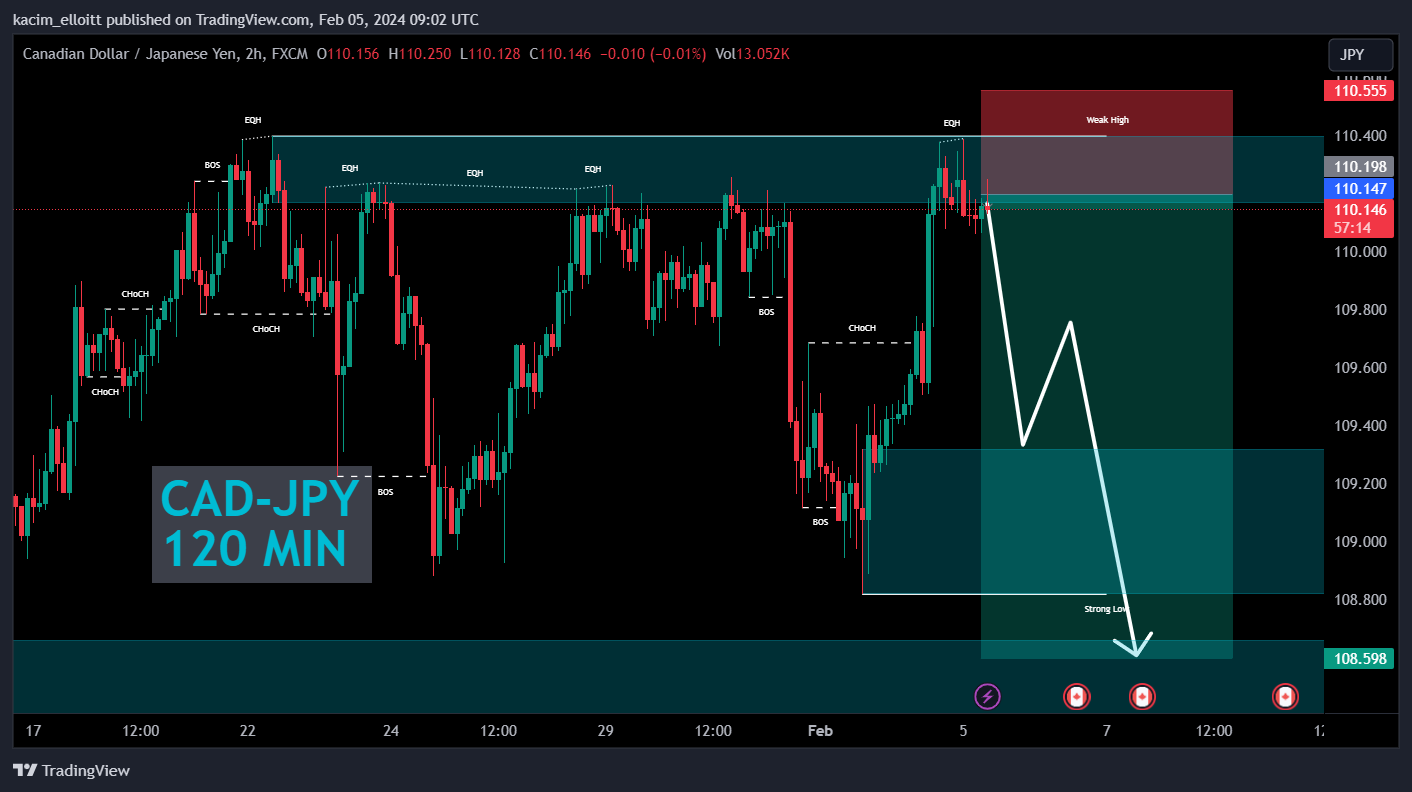This screenshot has width=1412, height=792.
Task: Click the 57:14 candle countdown timer
Action: click(x=1352, y=228)
